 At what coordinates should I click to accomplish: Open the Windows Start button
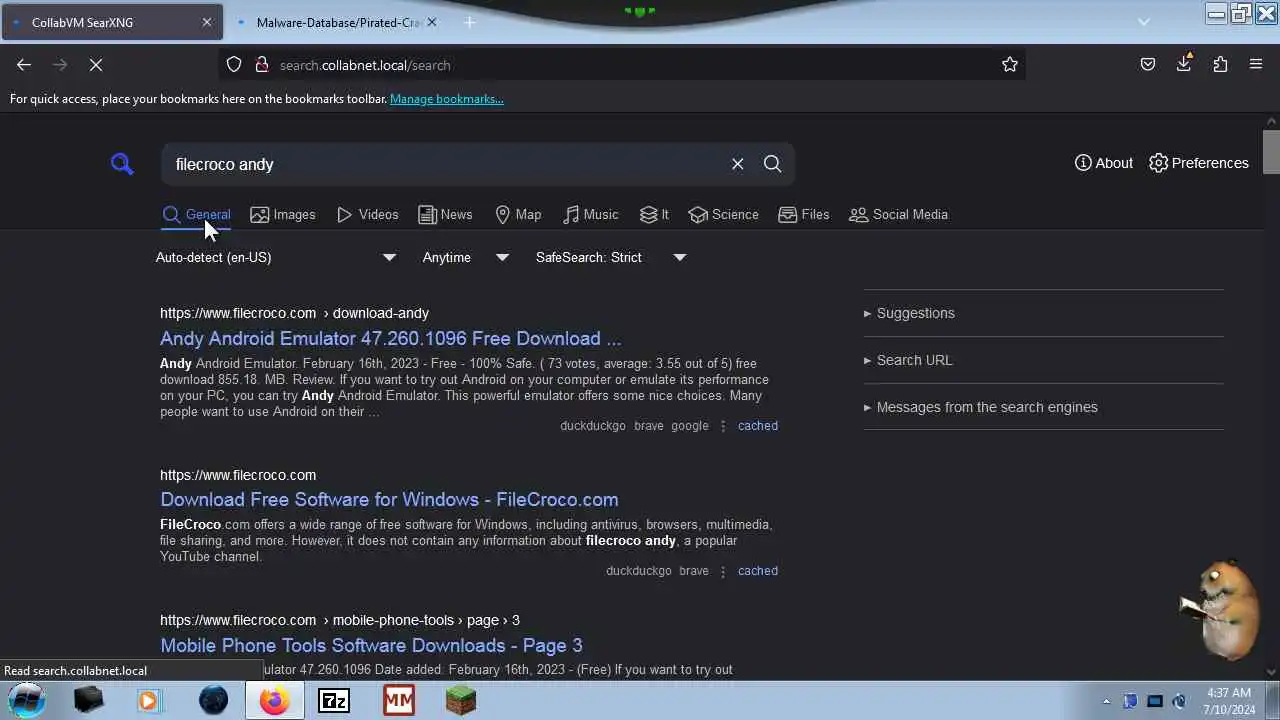click(27, 700)
